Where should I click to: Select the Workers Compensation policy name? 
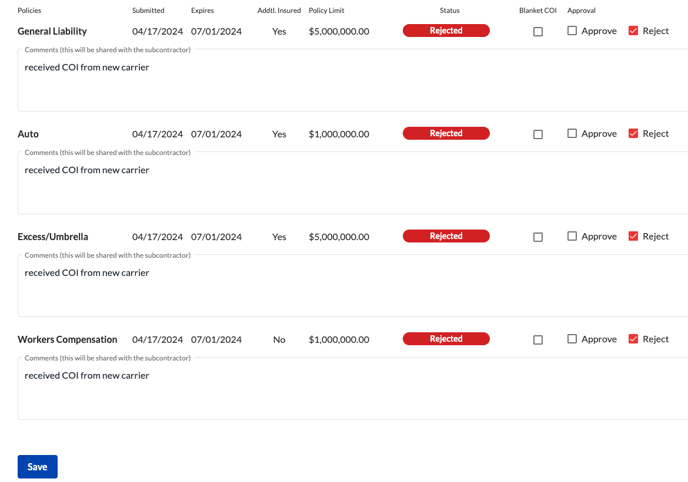pyautogui.click(x=67, y=339)
